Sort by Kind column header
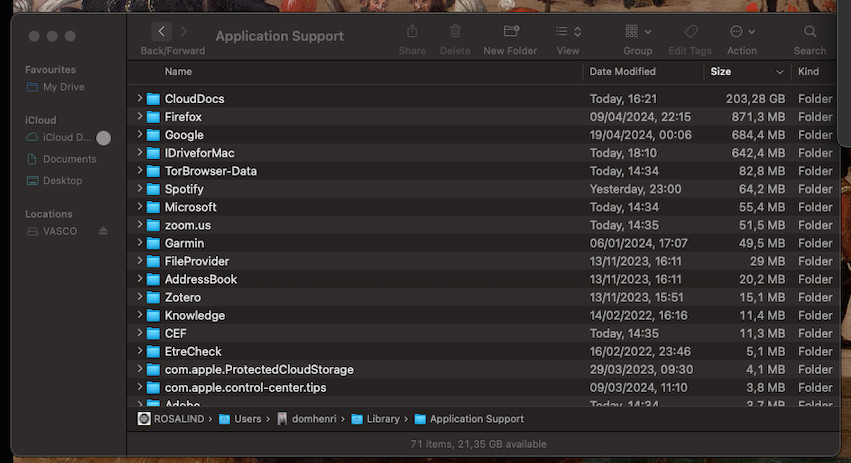 click(x=808, y=72)
